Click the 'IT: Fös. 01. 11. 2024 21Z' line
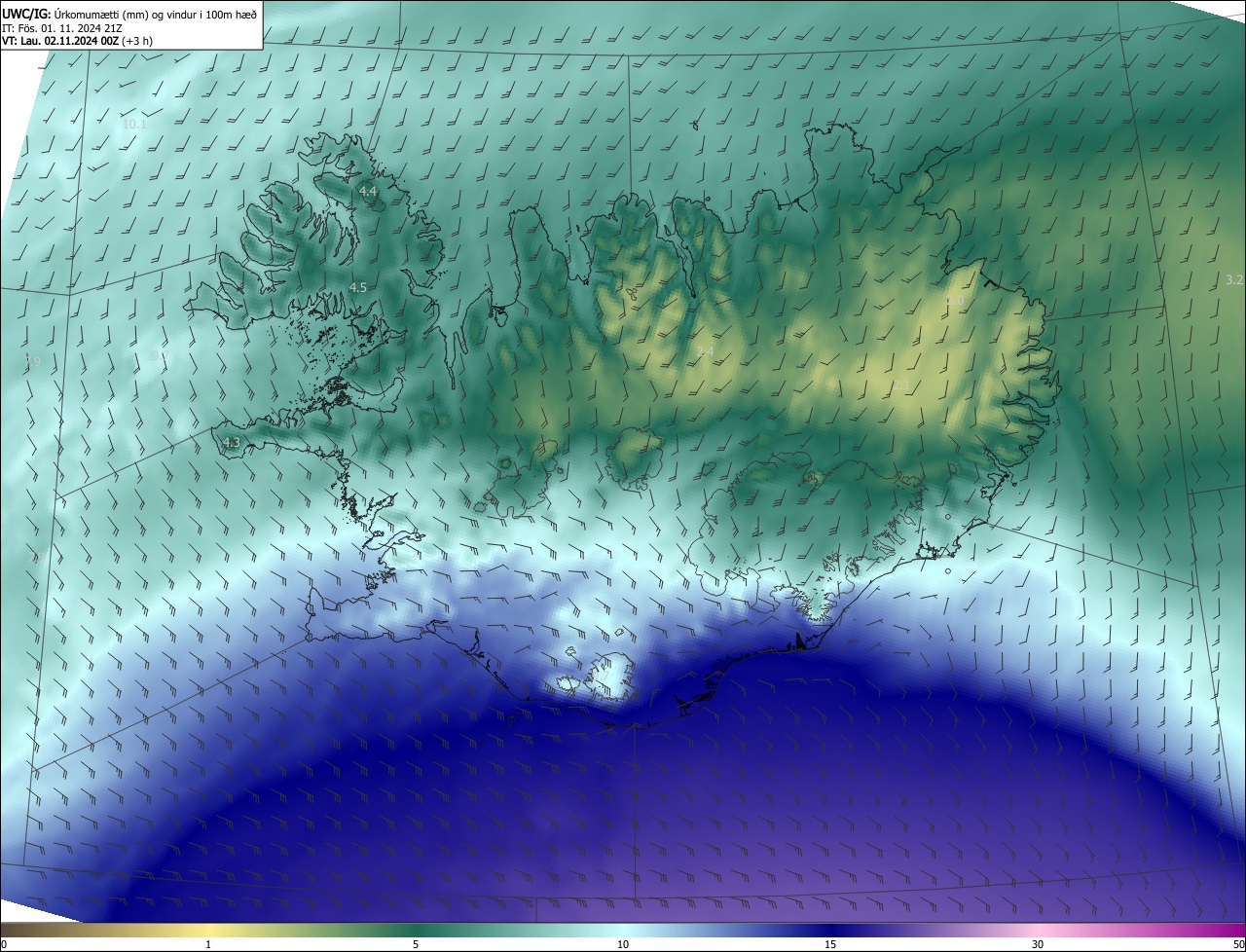This screenshot has height=952, width=1246. (x=63, y=27)
